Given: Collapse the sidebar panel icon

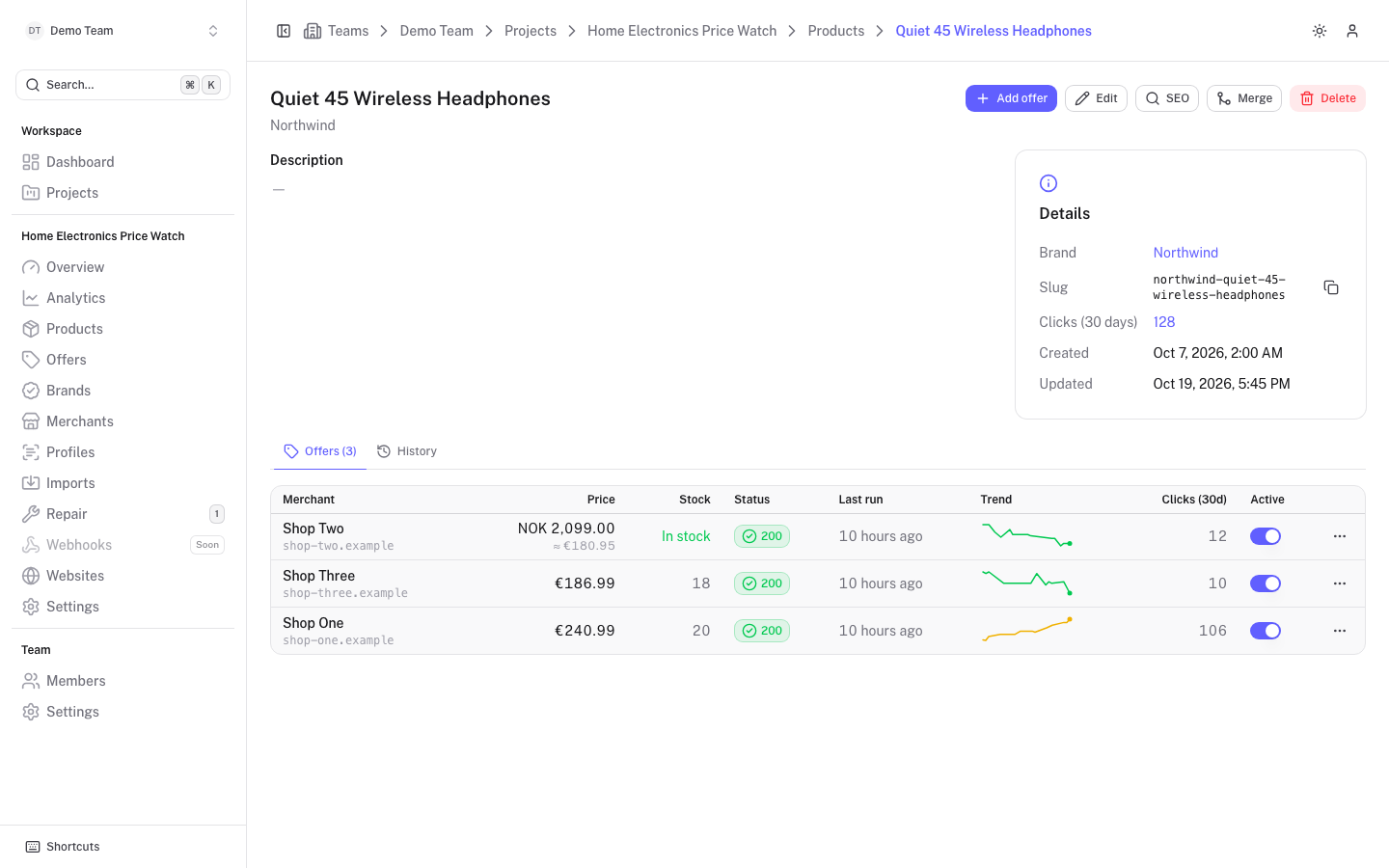Looking at the screenshot, I should (x=284, y=31).
